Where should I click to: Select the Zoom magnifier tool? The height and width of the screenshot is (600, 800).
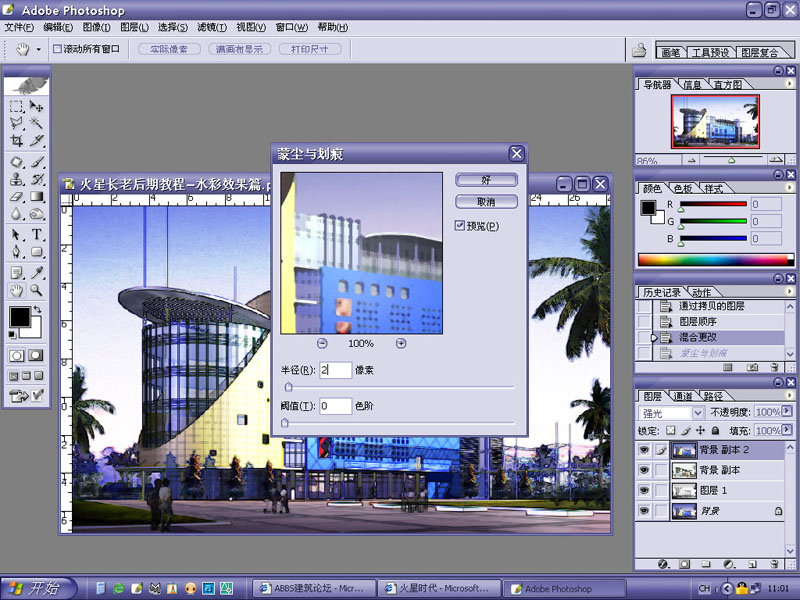[36, 290]
